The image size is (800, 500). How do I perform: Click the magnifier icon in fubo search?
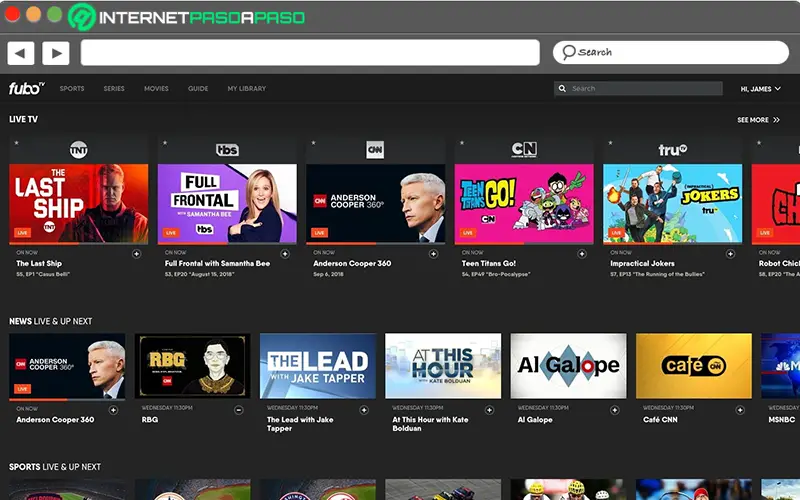(562, 88)
